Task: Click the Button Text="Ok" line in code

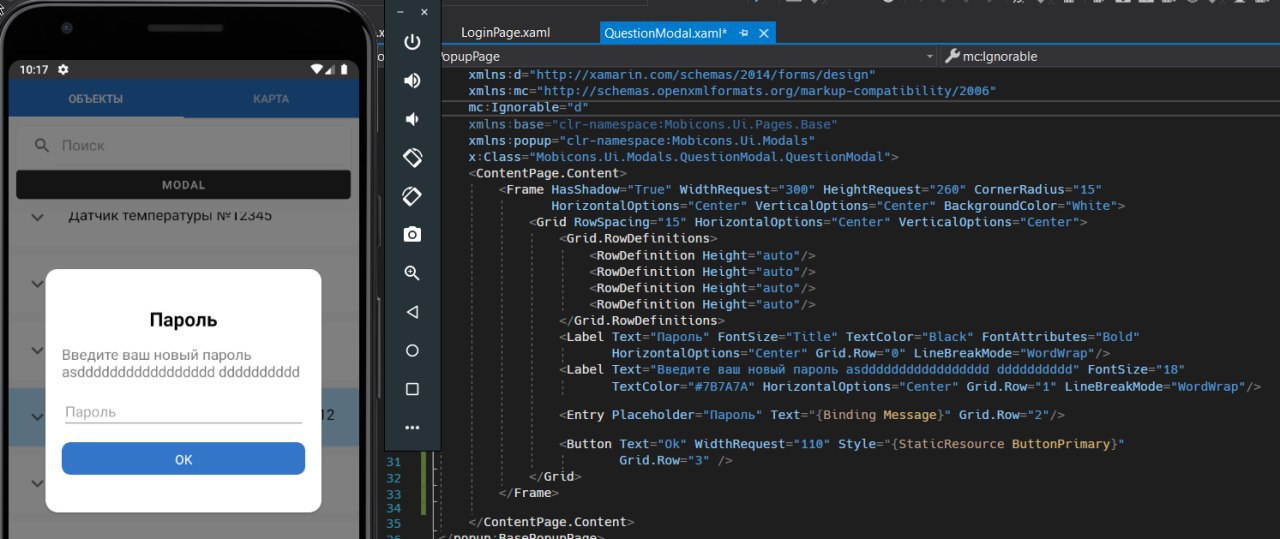Action: (x=842, y=443)
